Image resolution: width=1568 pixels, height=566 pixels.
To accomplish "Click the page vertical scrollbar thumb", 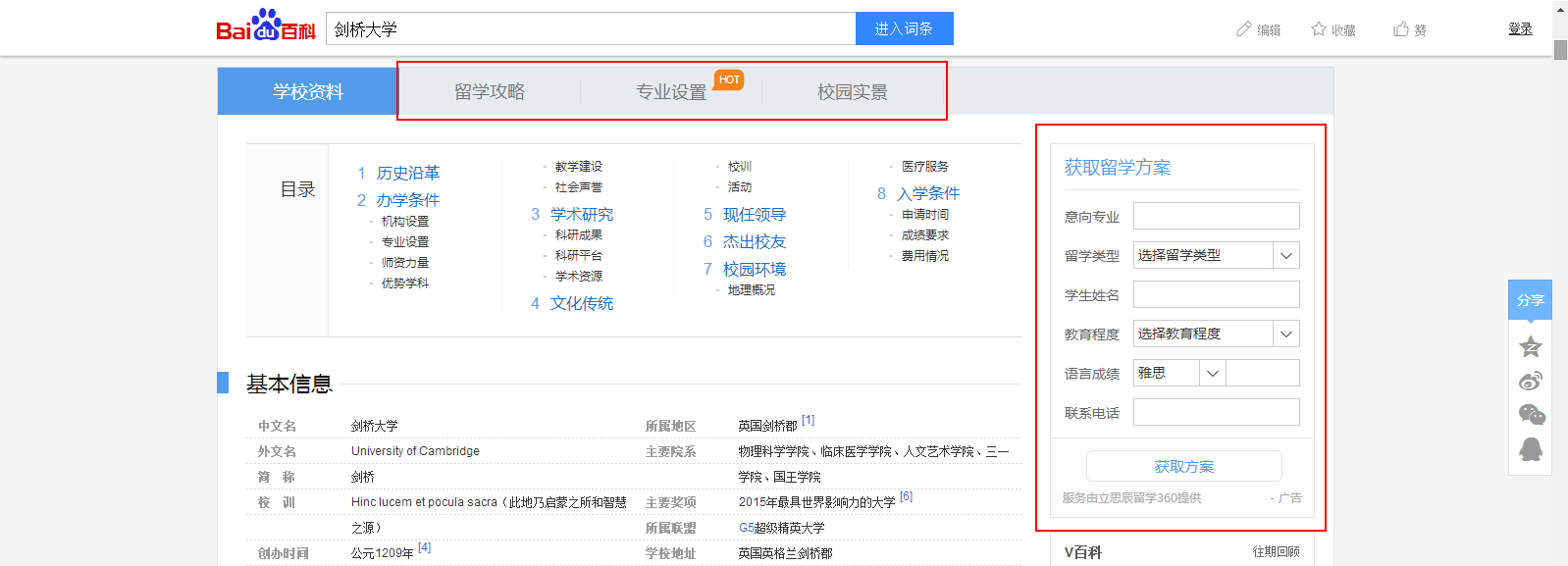I will (x=1560, y=49).
